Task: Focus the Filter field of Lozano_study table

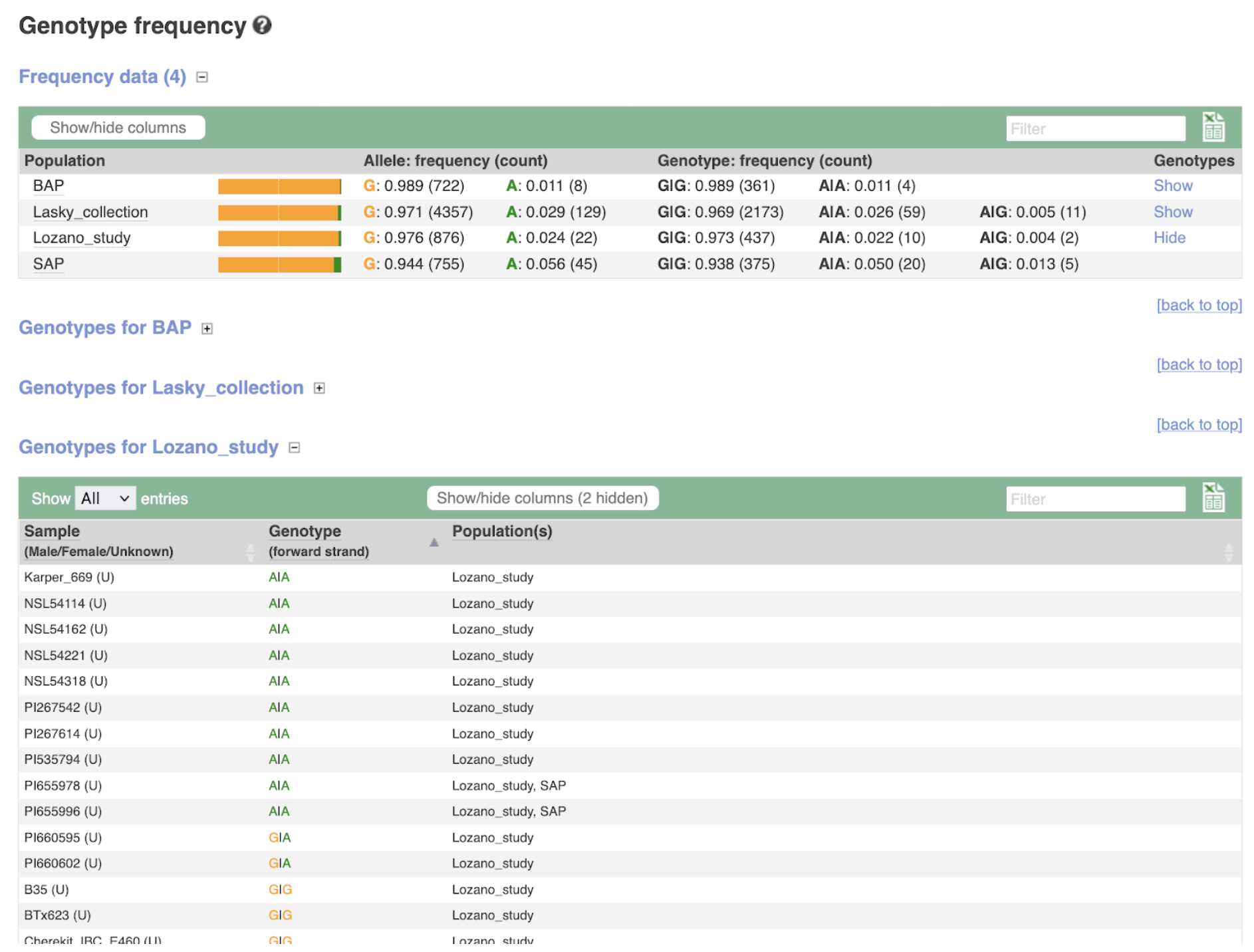Action: coord(1095,499)
